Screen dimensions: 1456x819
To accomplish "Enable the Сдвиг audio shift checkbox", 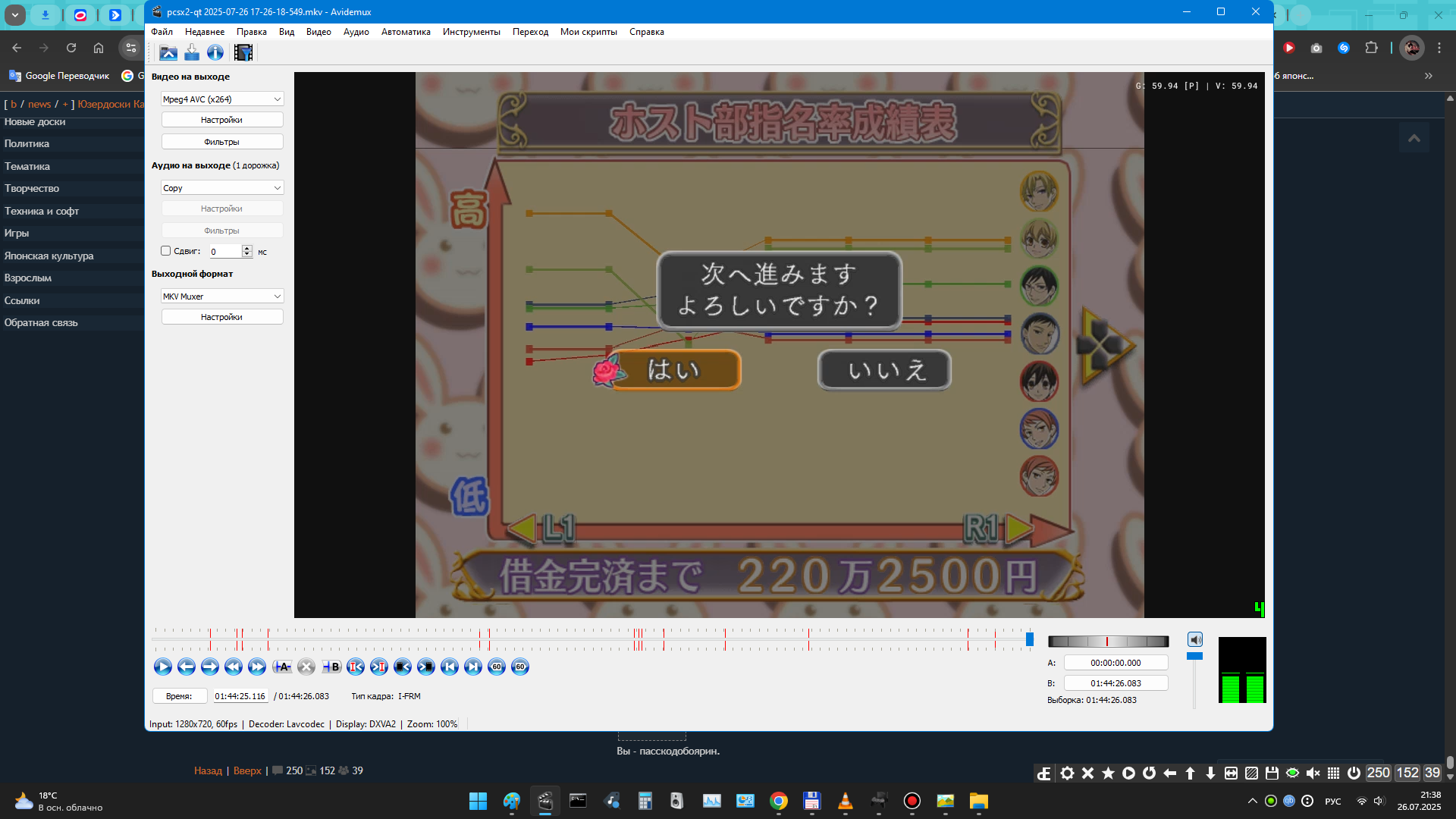I will tap(165, 251).
